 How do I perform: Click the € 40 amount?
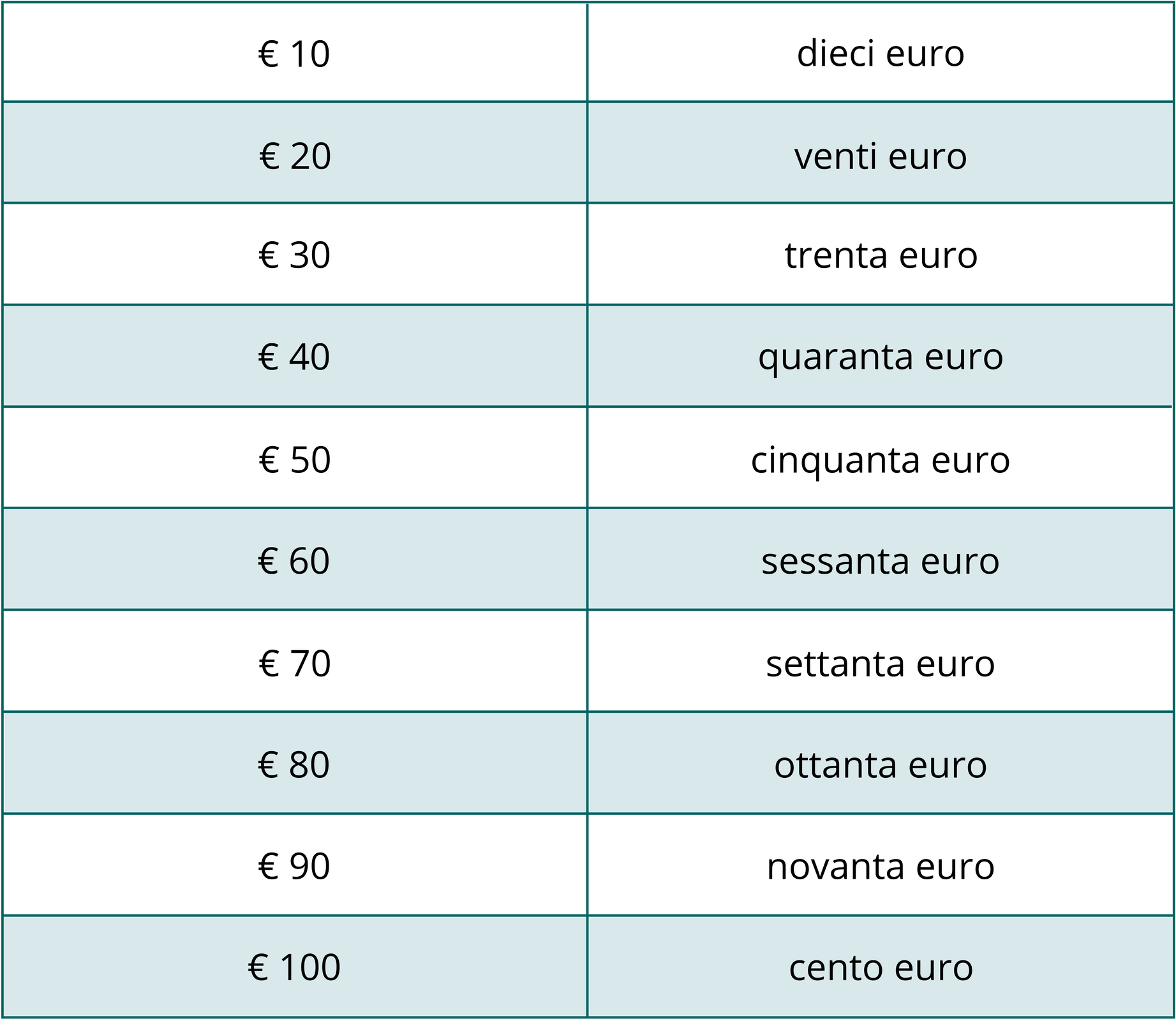tap(294, 357)
